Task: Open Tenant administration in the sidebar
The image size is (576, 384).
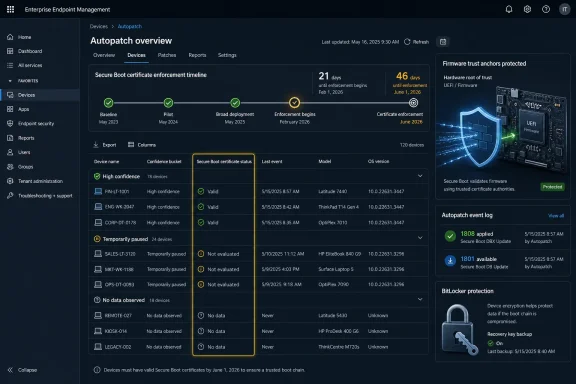Action: (40, 181)
